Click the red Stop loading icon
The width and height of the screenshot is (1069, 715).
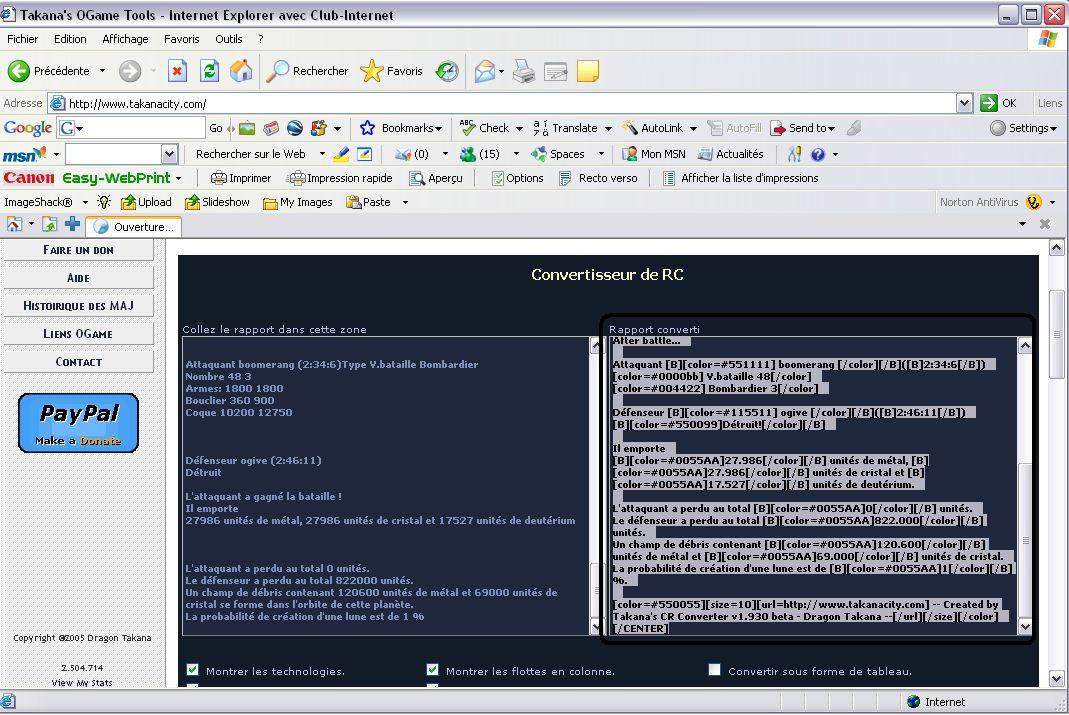[177, 71]
